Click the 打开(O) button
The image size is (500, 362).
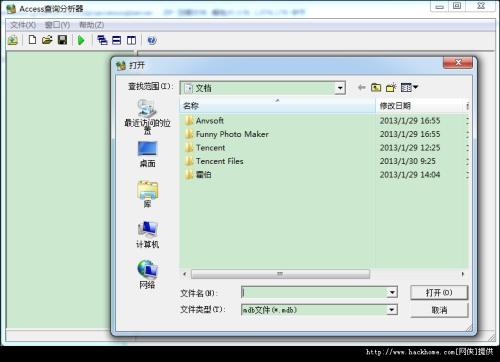[x=439, y=293]
